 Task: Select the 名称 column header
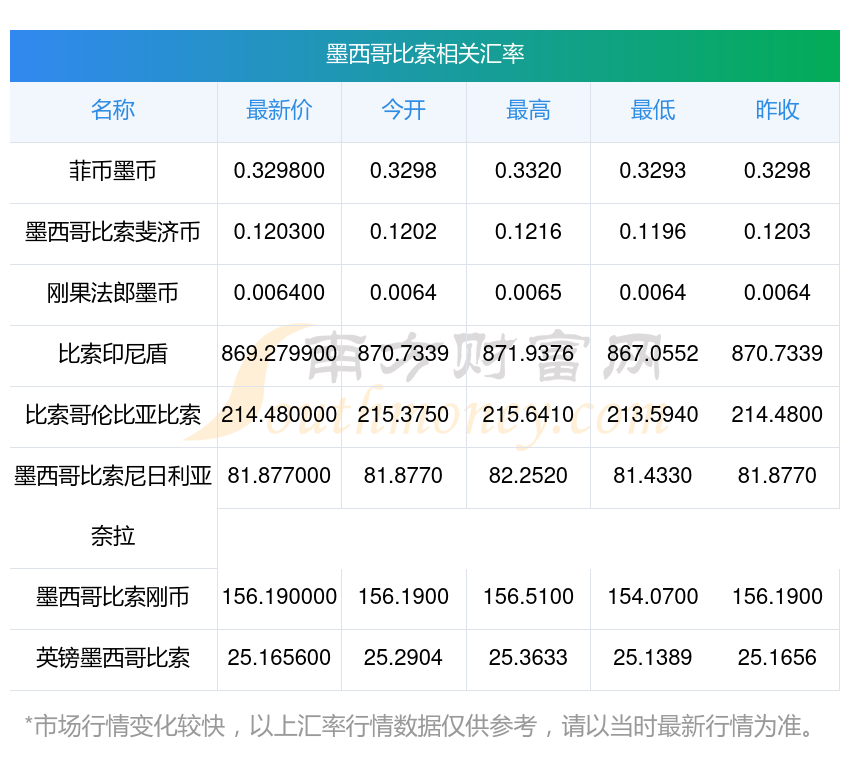(x=113, y=110)
